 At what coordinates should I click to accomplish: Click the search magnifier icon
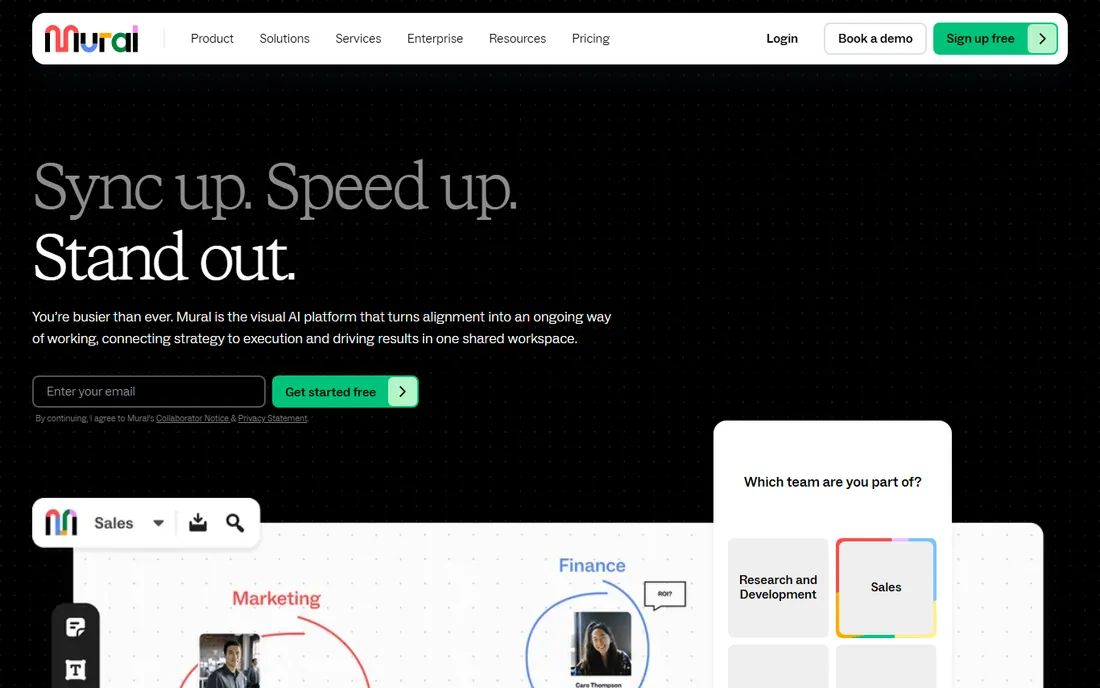[235, 522]
